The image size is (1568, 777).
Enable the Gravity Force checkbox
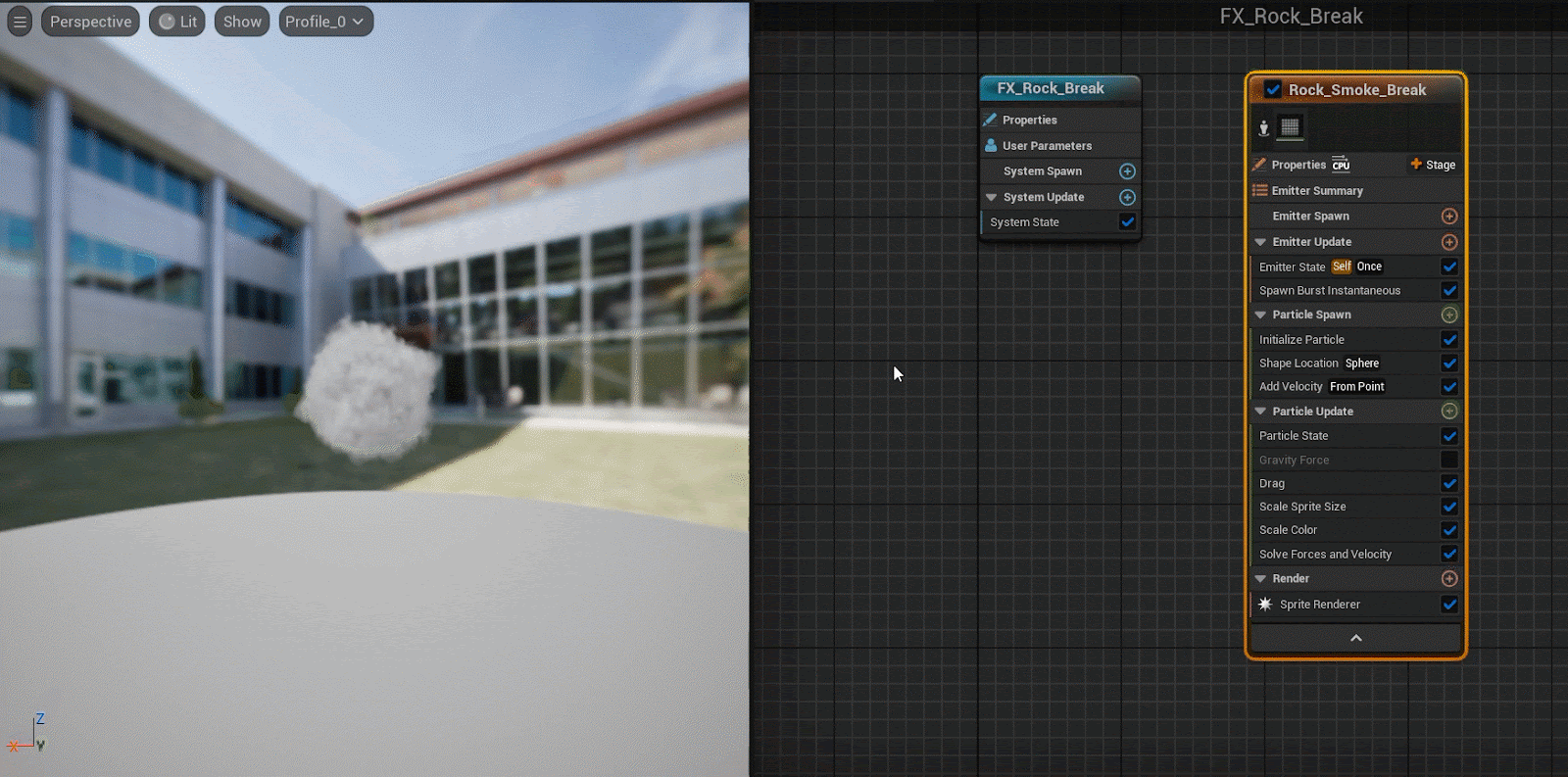pyautogui.click(x=1449, y=460)
